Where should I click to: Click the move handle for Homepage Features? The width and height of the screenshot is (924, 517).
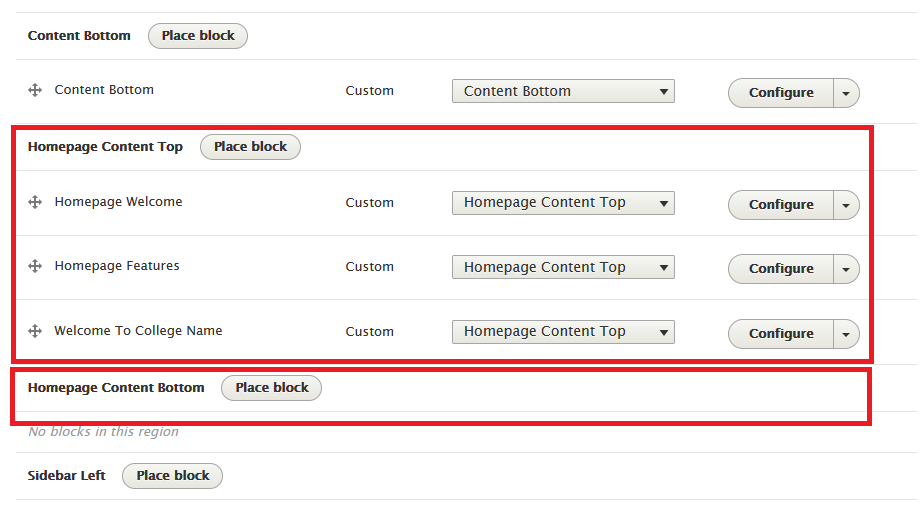35,266
